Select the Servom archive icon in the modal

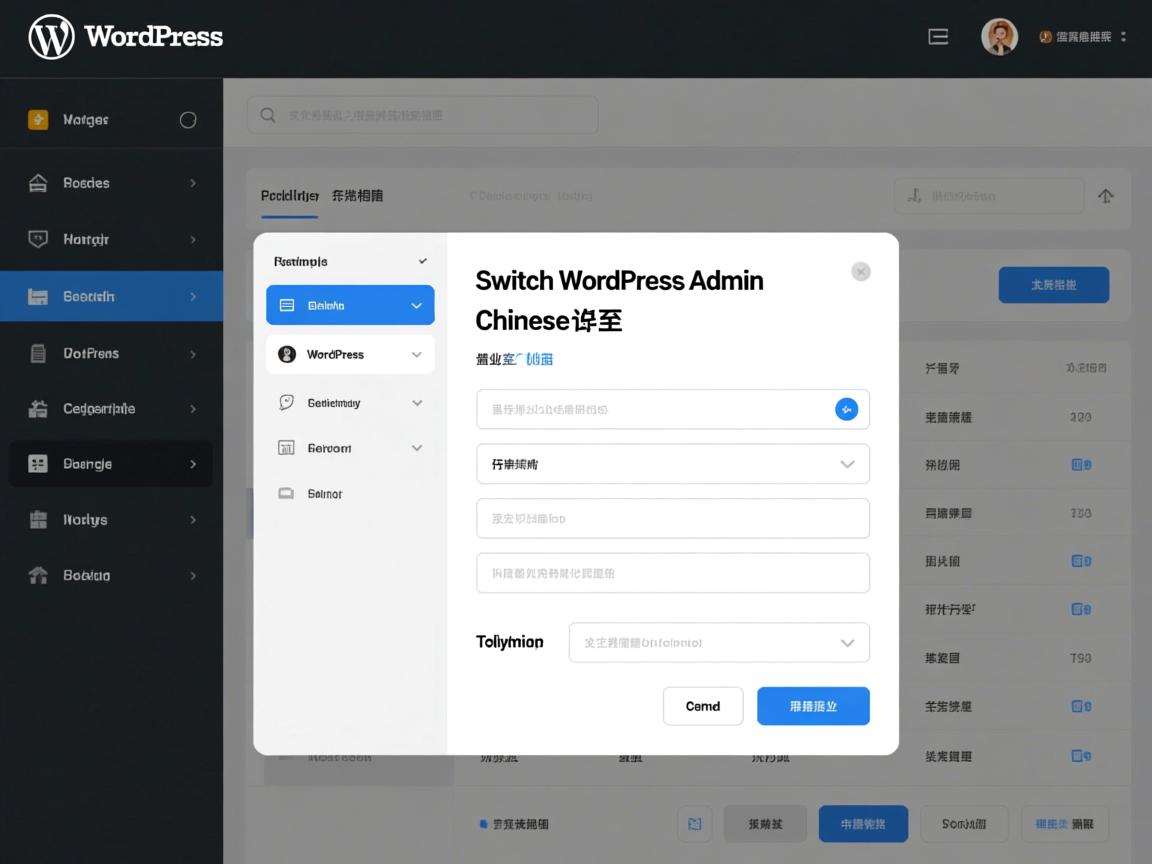[287, 448]
